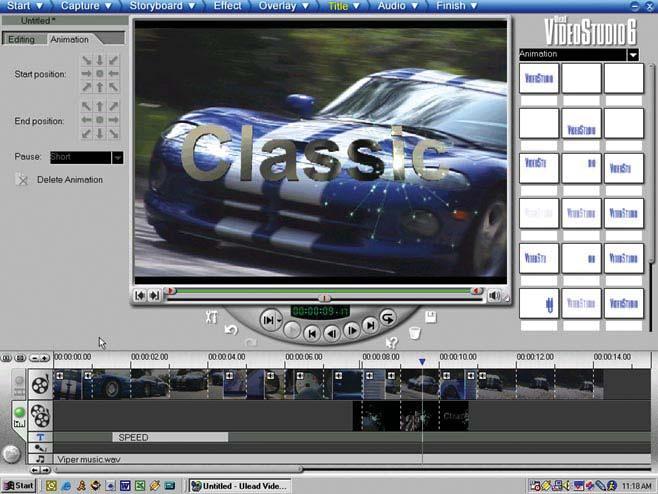
Task: Click the video track film reel icon
Action: click(x=40, y=384)
